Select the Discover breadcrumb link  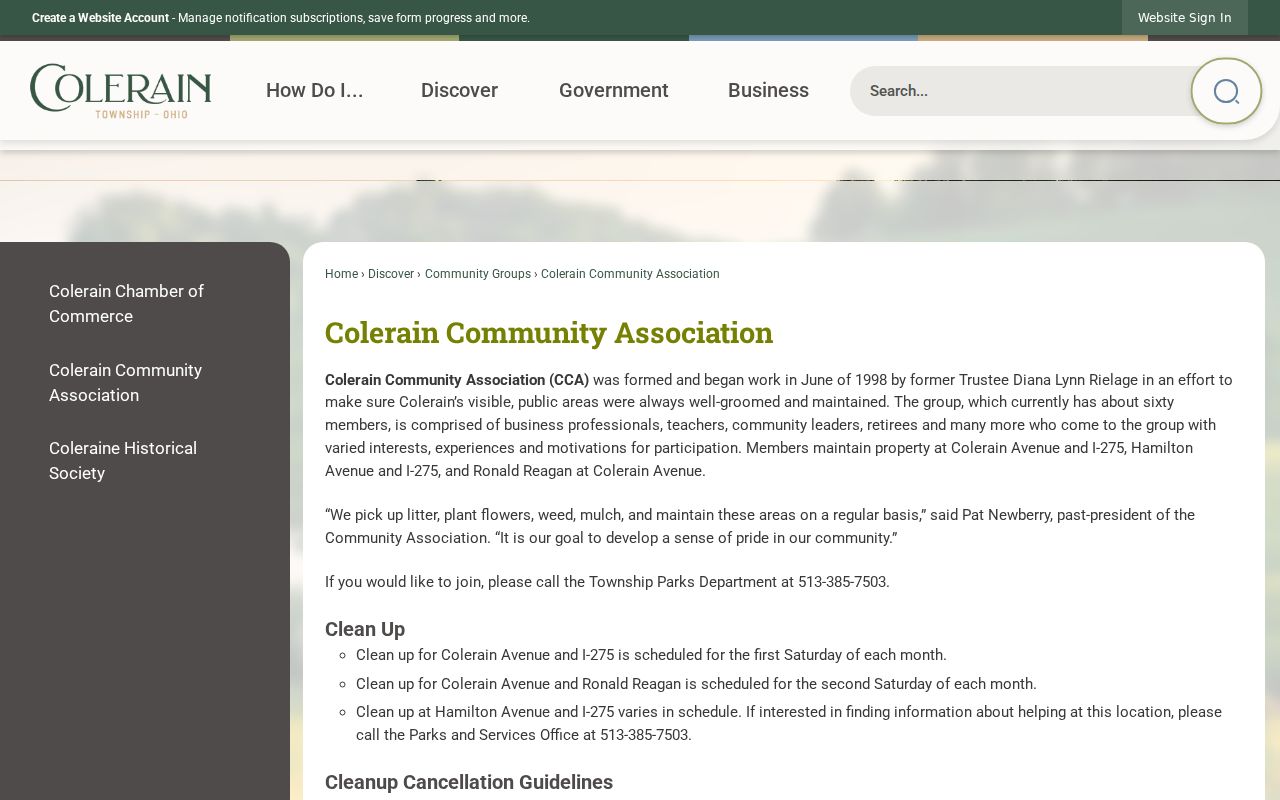pos(391,274)
